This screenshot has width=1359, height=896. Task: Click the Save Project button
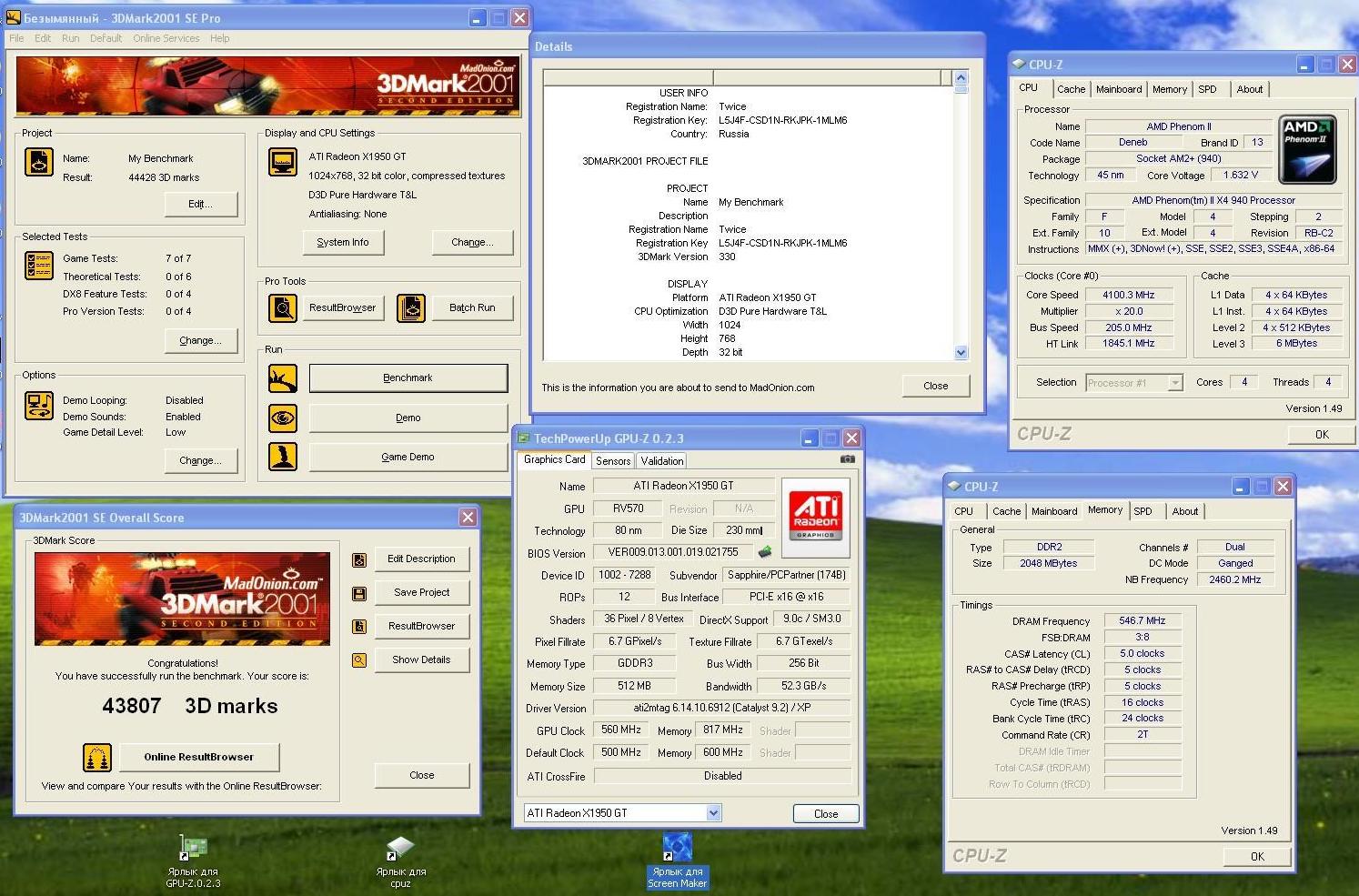pos(422,592)
